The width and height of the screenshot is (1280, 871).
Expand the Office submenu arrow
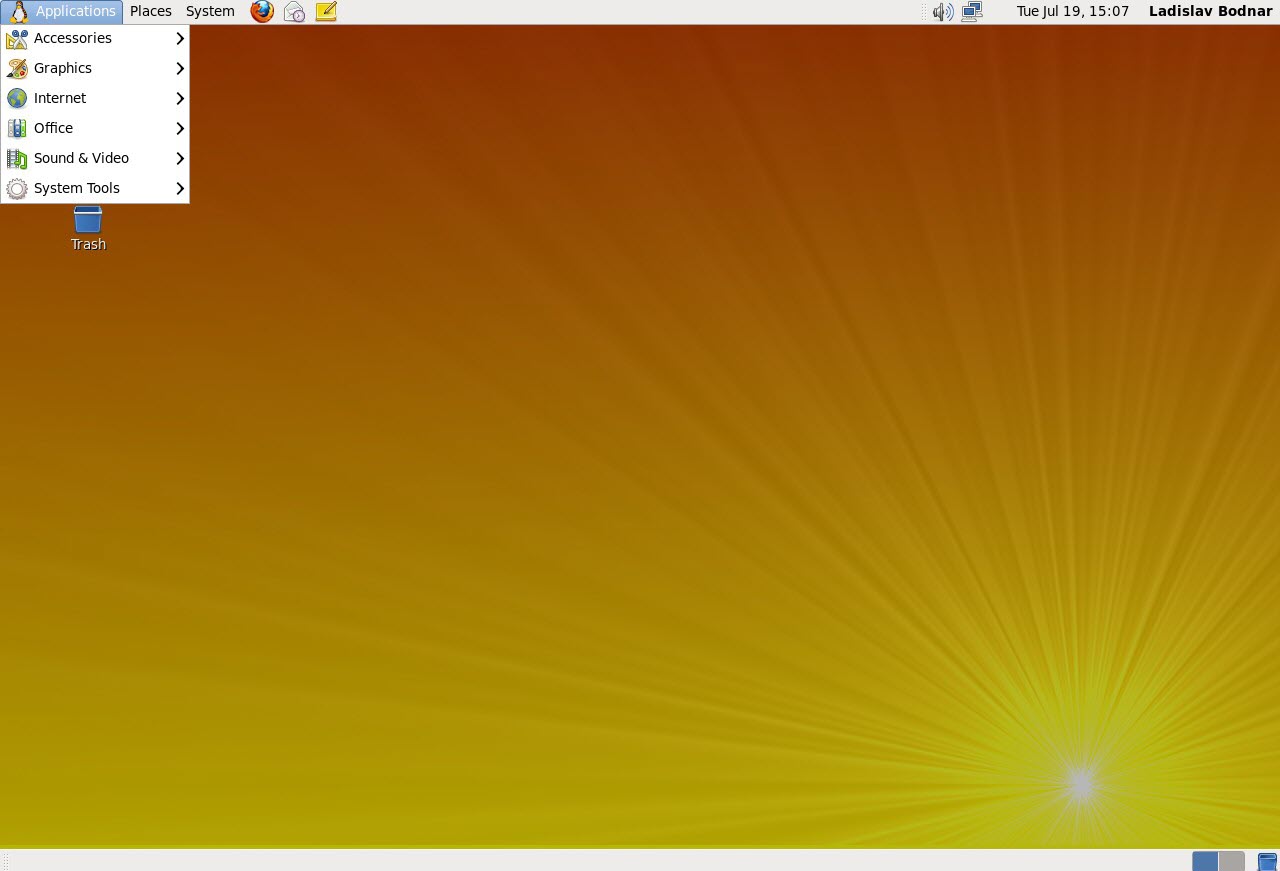(x=180, y=129)
